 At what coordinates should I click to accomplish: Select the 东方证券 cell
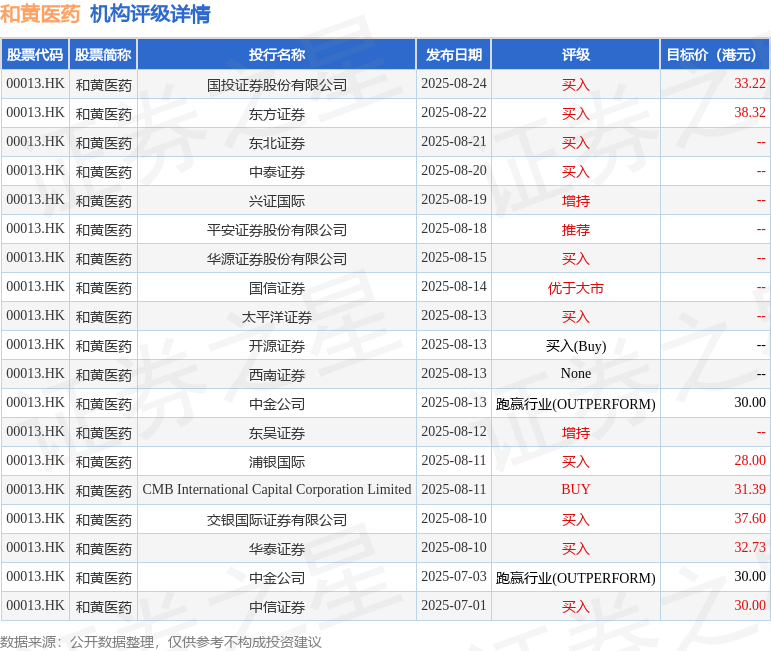point(277,114)
